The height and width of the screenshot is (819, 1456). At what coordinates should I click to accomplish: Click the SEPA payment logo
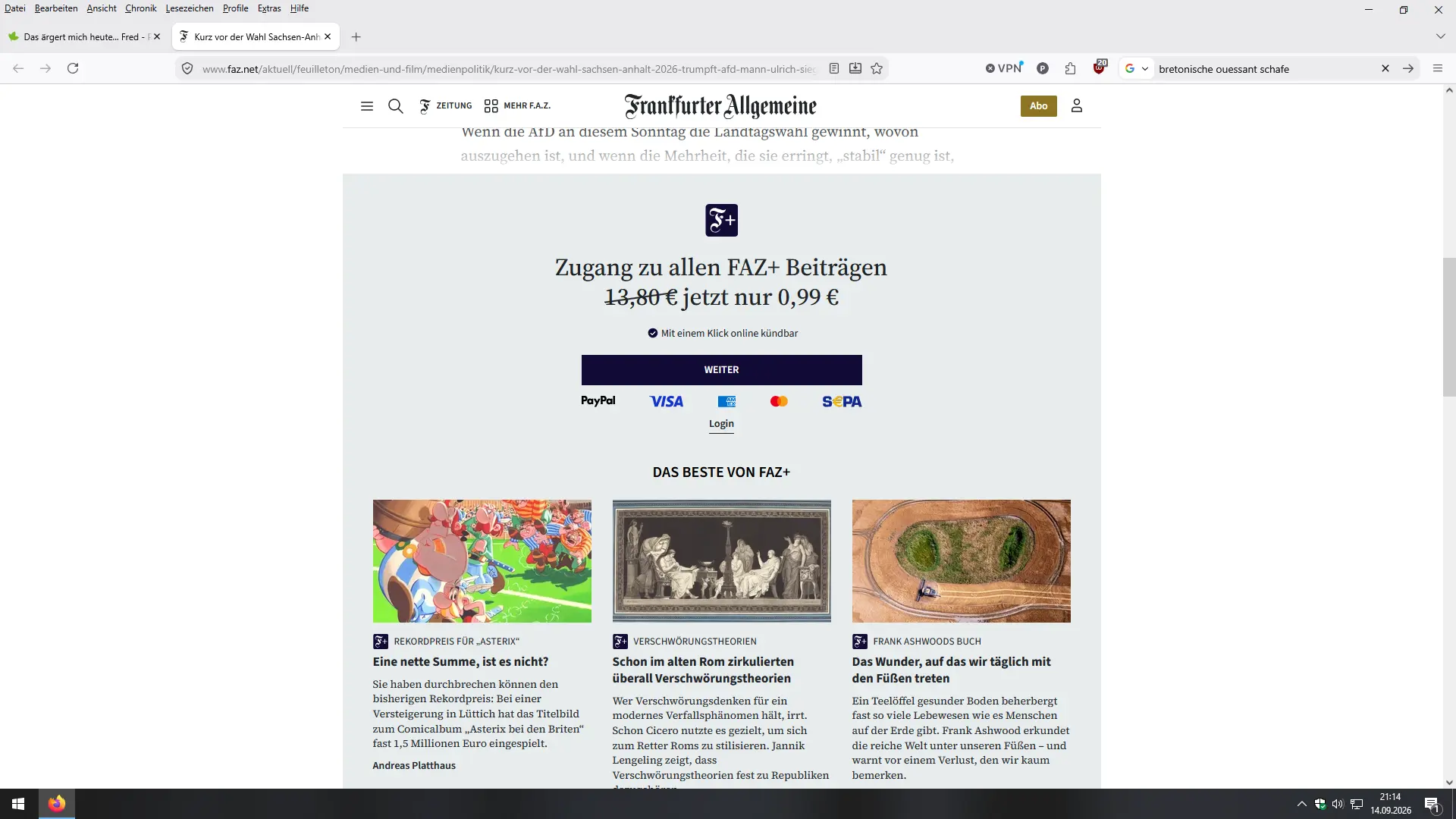pyautogui.click(x=842, y=401)
